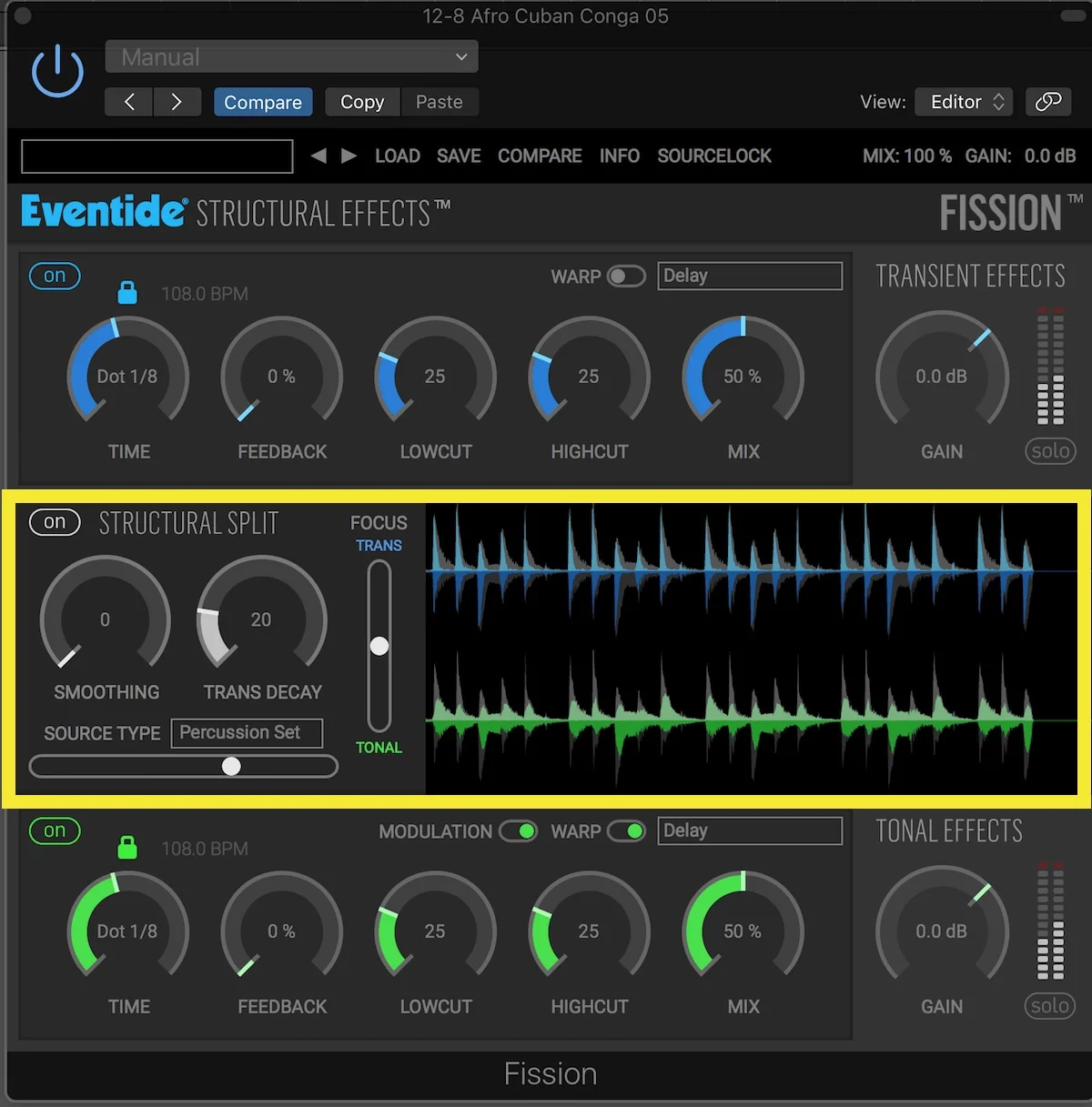Click the Eventide logo
1092x1107 pixels.
pyautogui.click(x=104, y=211)
